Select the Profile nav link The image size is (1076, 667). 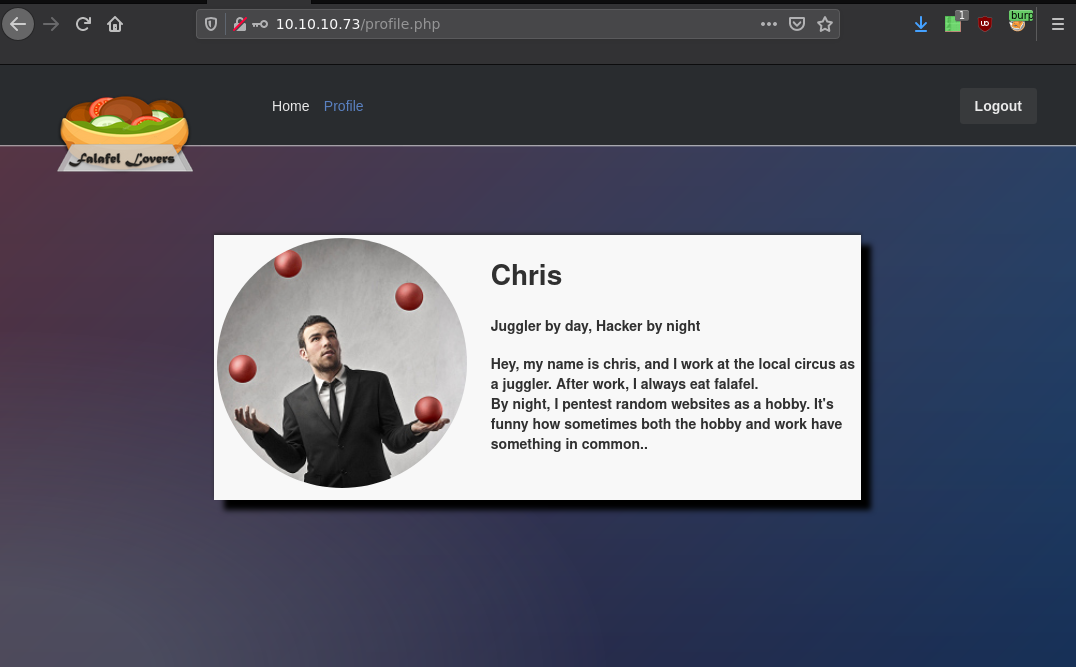[343, 106]
